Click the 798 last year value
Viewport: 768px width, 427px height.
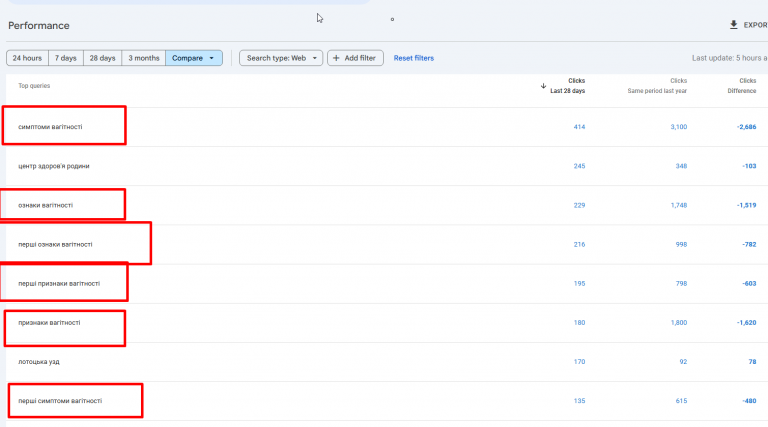[681, 284]
